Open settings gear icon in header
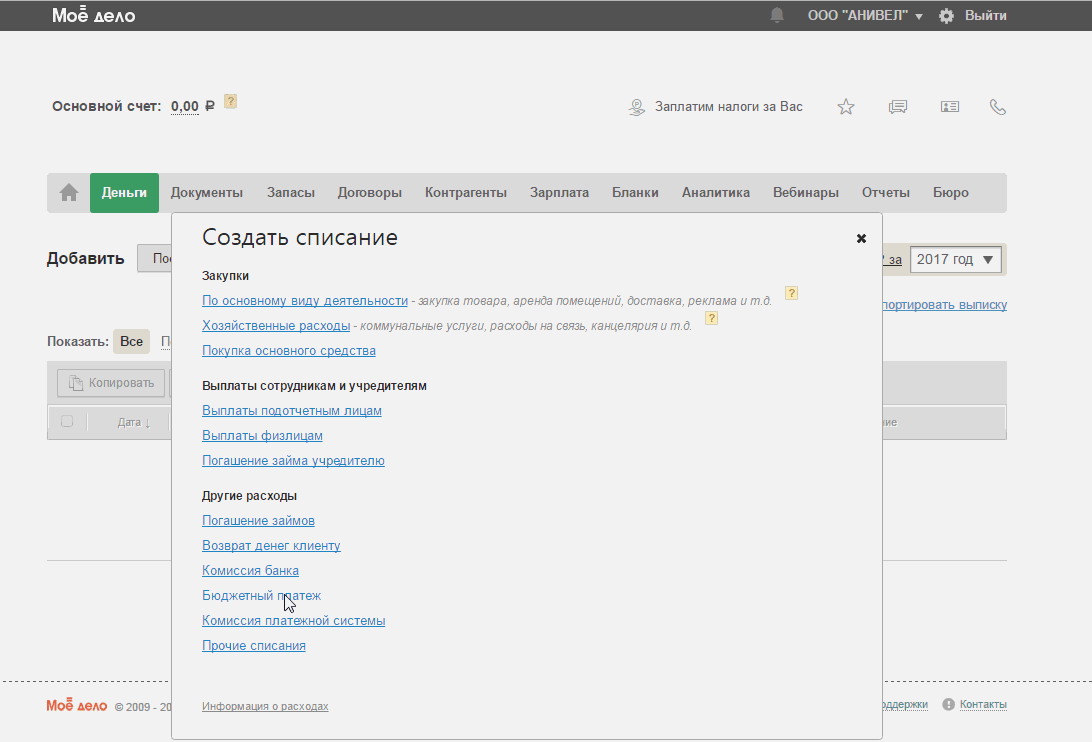The height and width of the screenshot is (742, 1092). click(946, 16)
